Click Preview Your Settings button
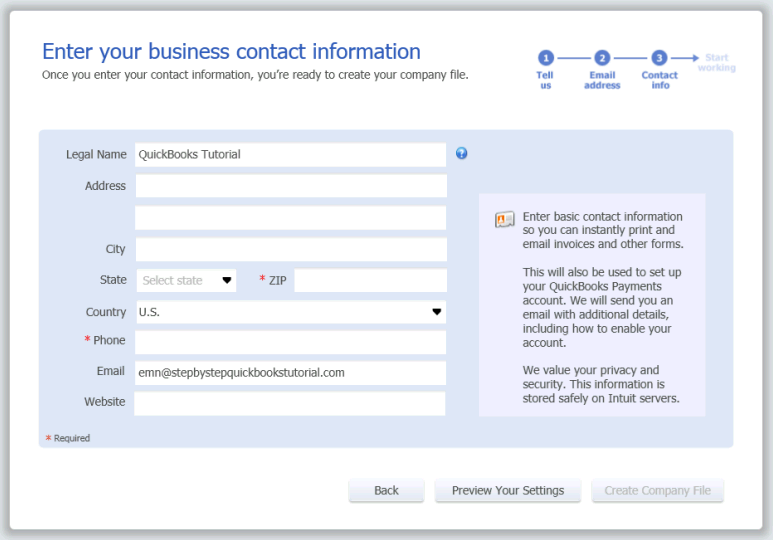Screen dimensions: 773x540 508,491
